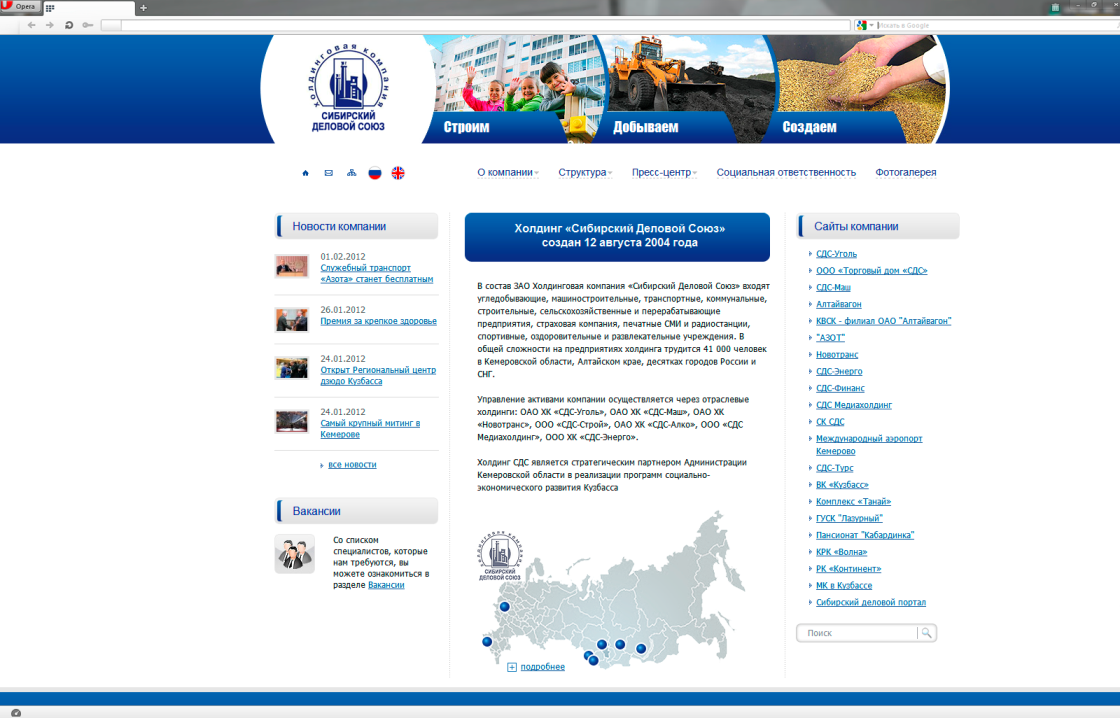Click the Вакансии people icon

(x=294, y=554)
